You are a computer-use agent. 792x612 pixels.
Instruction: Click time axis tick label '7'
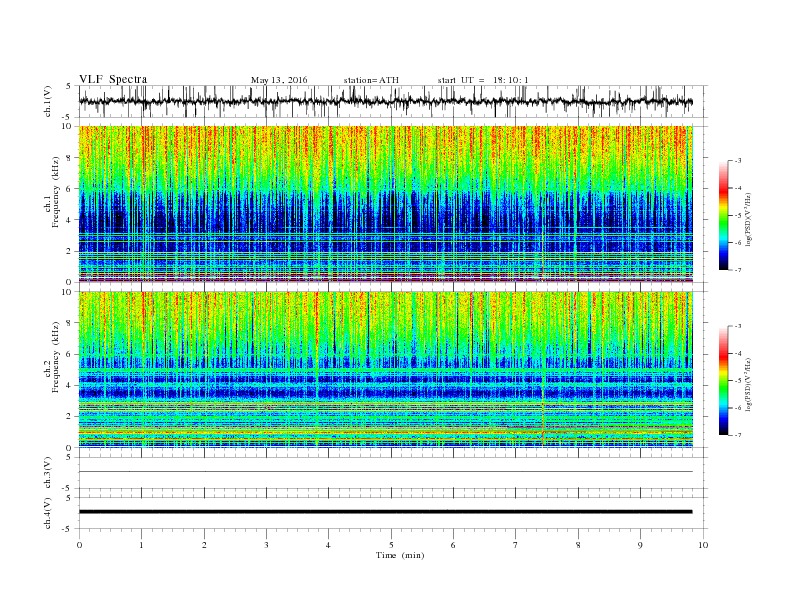516,545
